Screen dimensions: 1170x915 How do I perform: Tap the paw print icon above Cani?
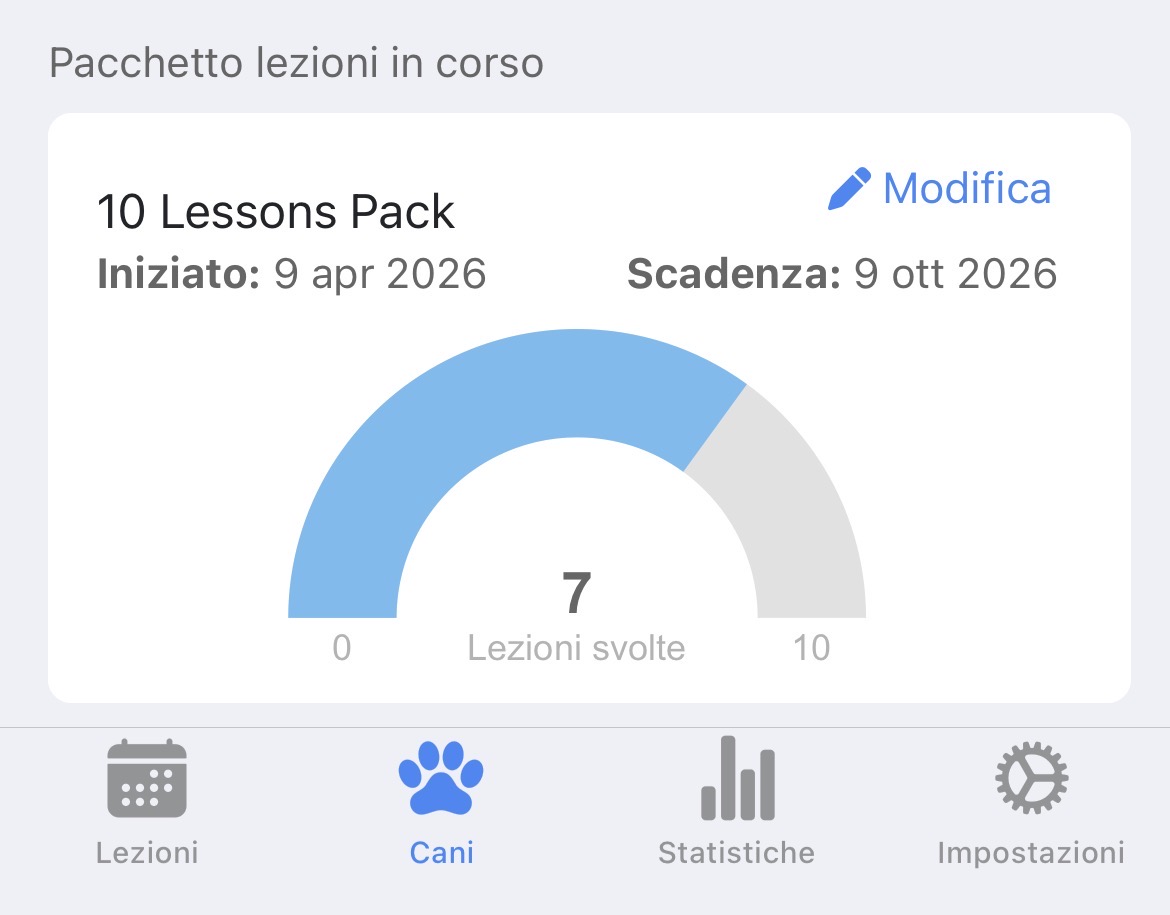click(x=441, y=780)
